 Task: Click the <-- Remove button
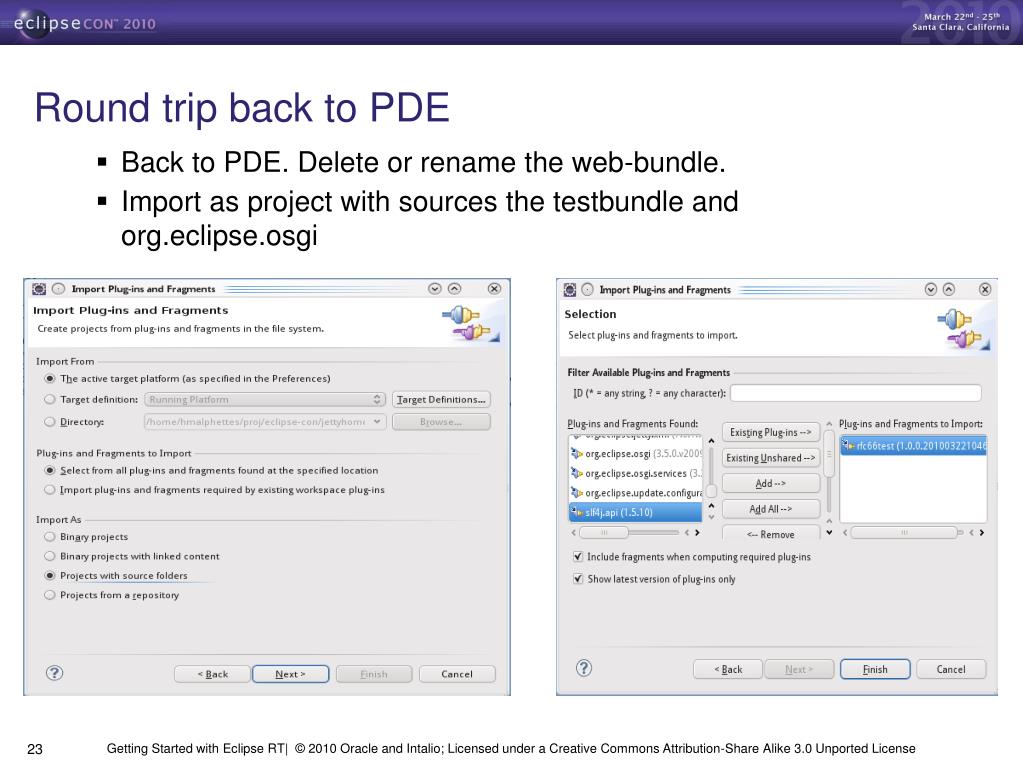pyautogui.click(x=771, y=533)
